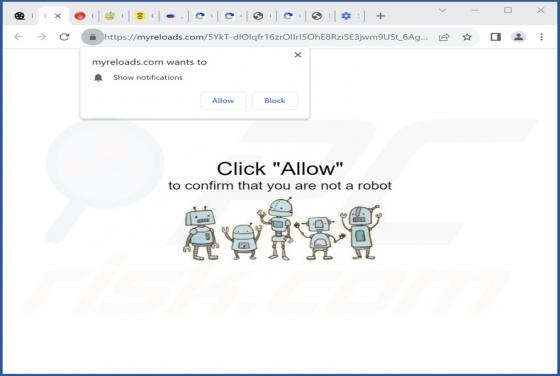Viewport: 560px width, 376px height.
Task: Click the page reload icon
Action: [x=64, y=37]
